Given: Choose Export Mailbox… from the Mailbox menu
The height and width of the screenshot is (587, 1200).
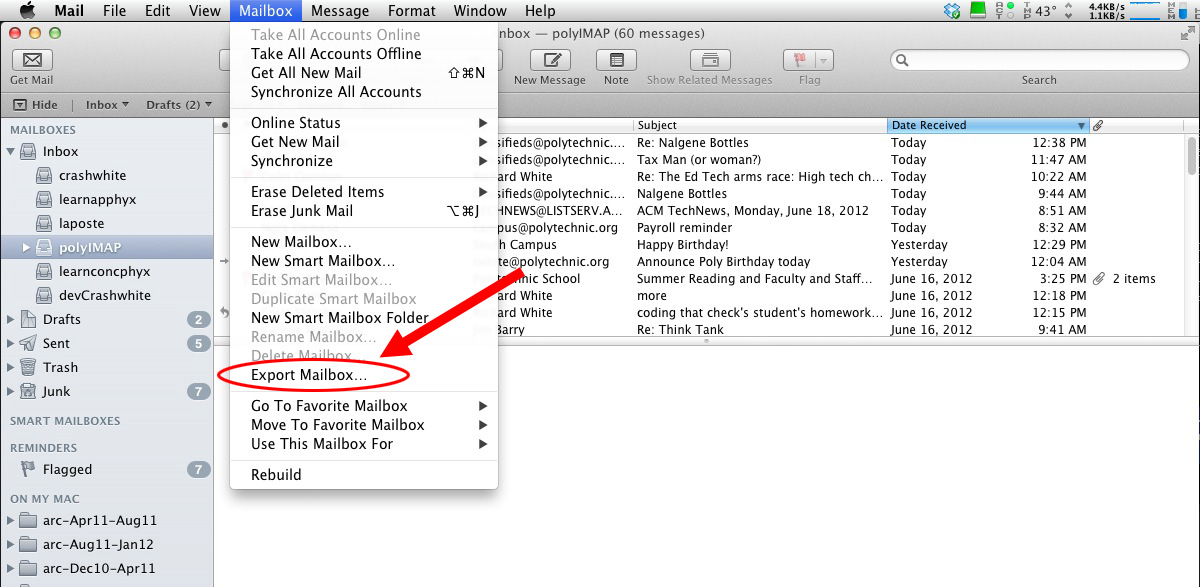Looking at the screenshot, I should pyautogui.click(x=364, y=375).
